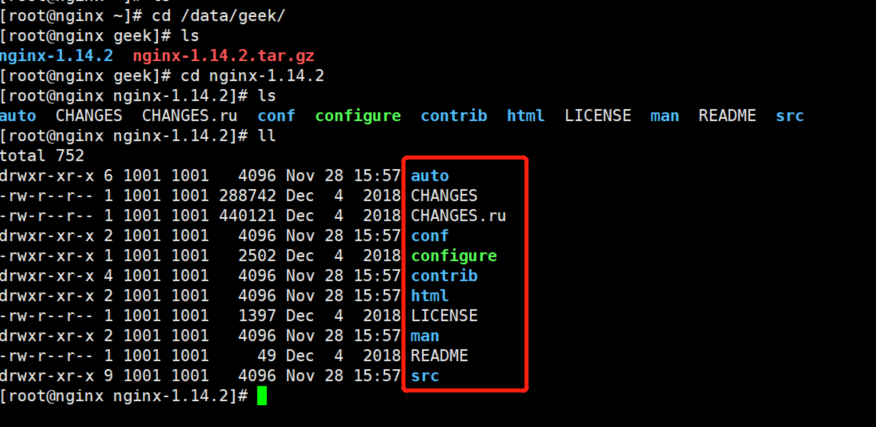Select 'auto' directory name in ll listing

pos(430,176)
